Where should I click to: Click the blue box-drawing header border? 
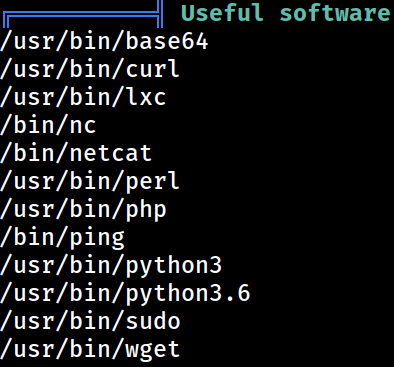(x=83, y=14)
